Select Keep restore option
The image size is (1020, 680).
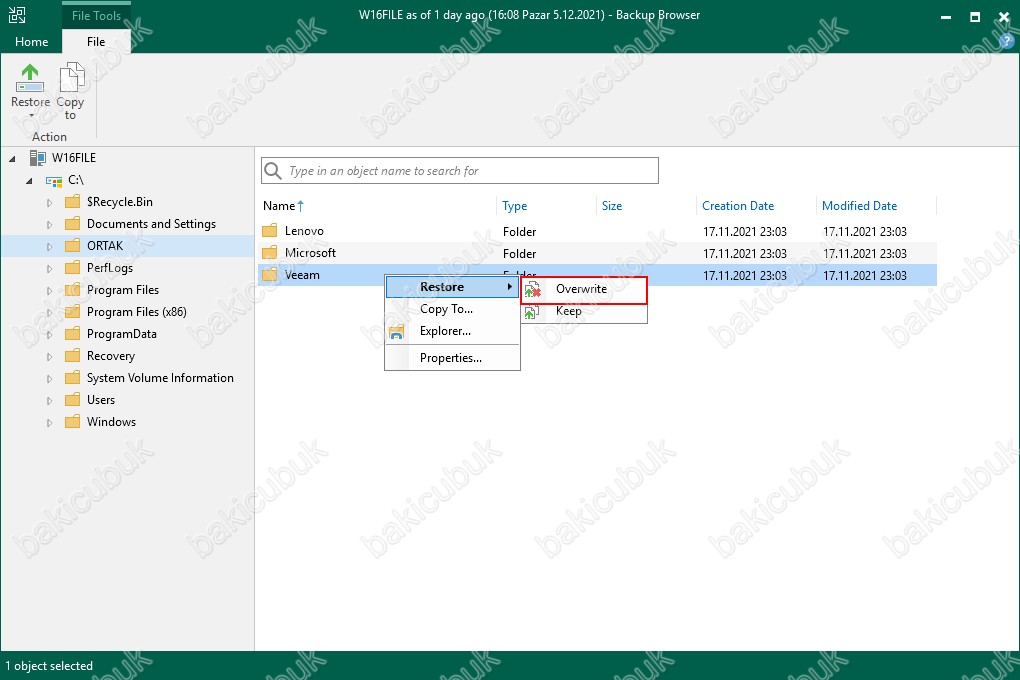coord(584,311)
